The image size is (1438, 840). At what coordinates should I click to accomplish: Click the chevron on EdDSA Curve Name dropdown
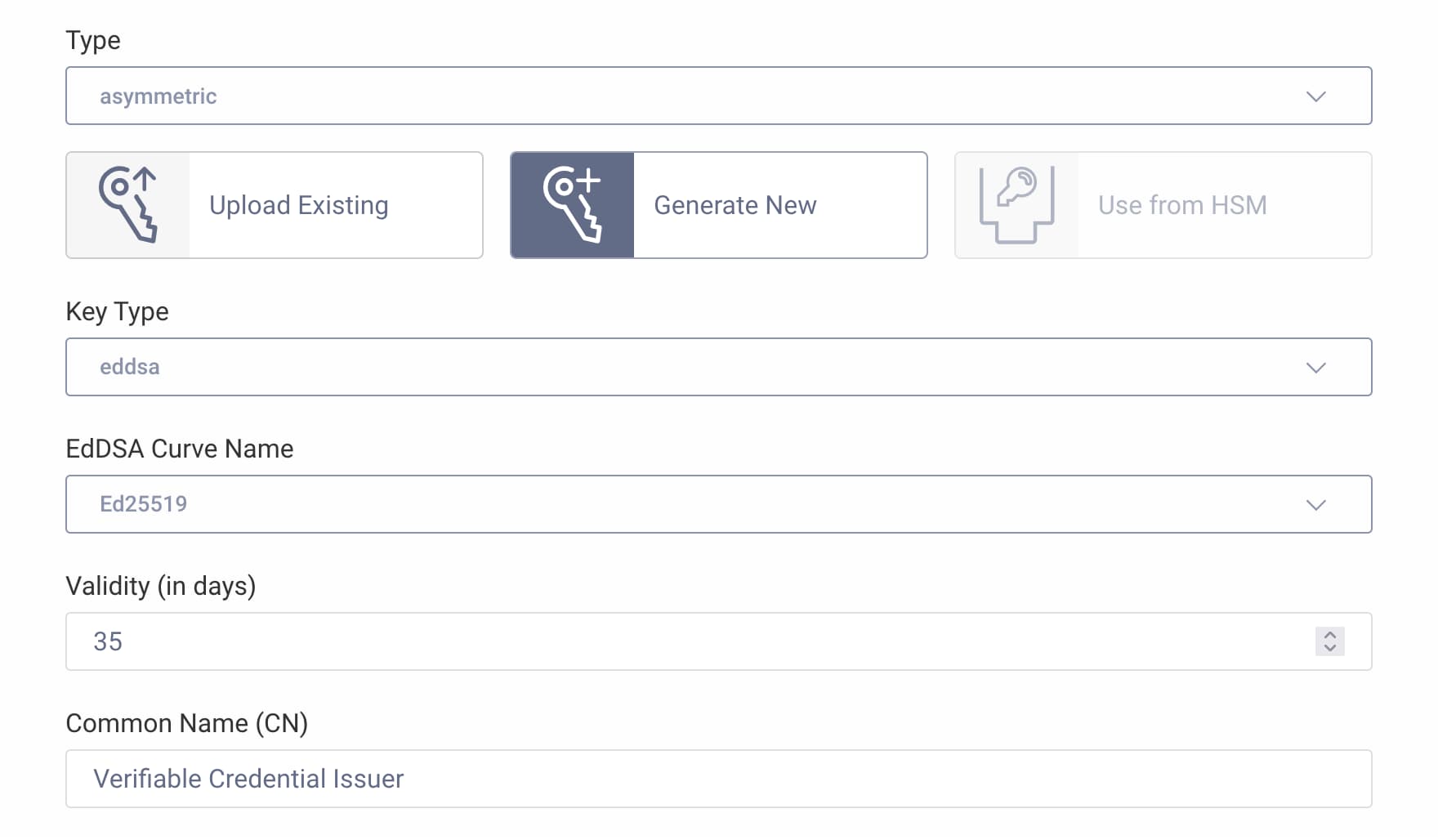(1316, 504)
